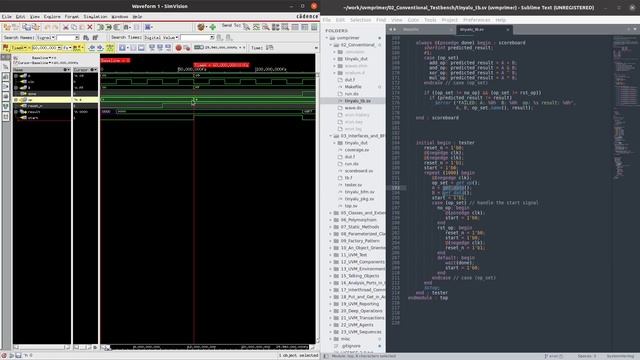This screenshot has width=640, height=360.
Task: Click the next edge arrow icon
Action: pos(100,48)
